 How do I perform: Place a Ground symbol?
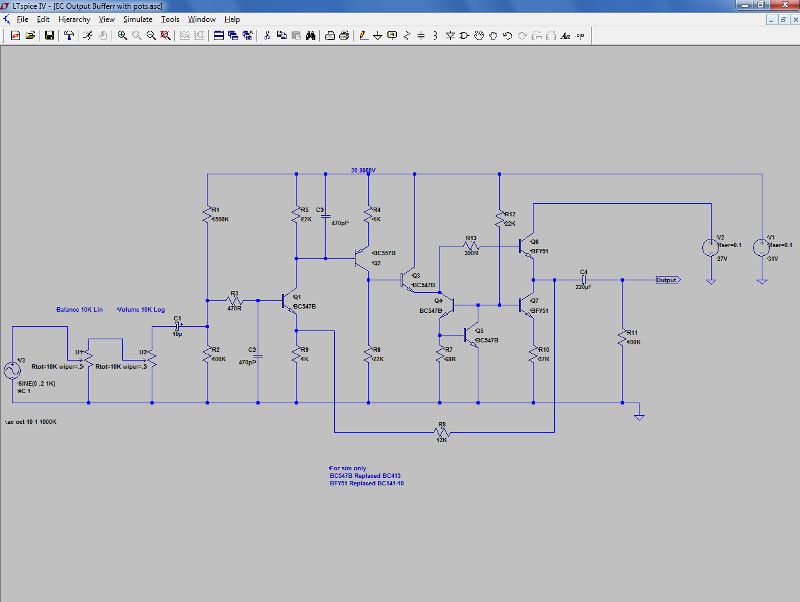[378, 36]
